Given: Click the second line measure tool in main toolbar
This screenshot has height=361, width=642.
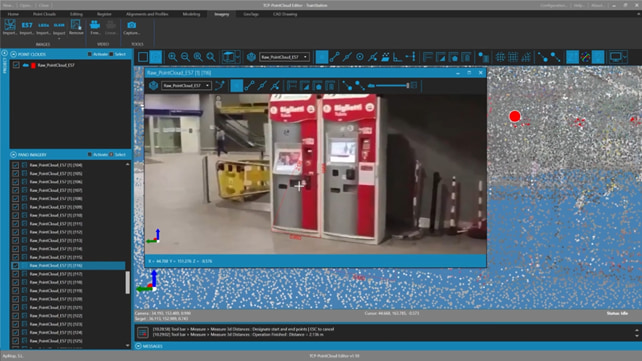Looking at the screenshot, I should pos(347,57).
